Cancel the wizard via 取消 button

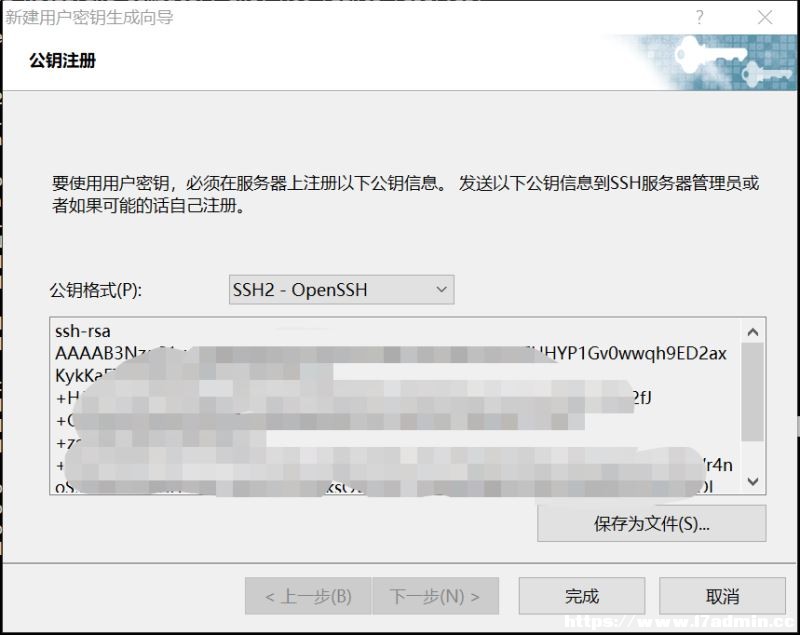tap(722, 596)
